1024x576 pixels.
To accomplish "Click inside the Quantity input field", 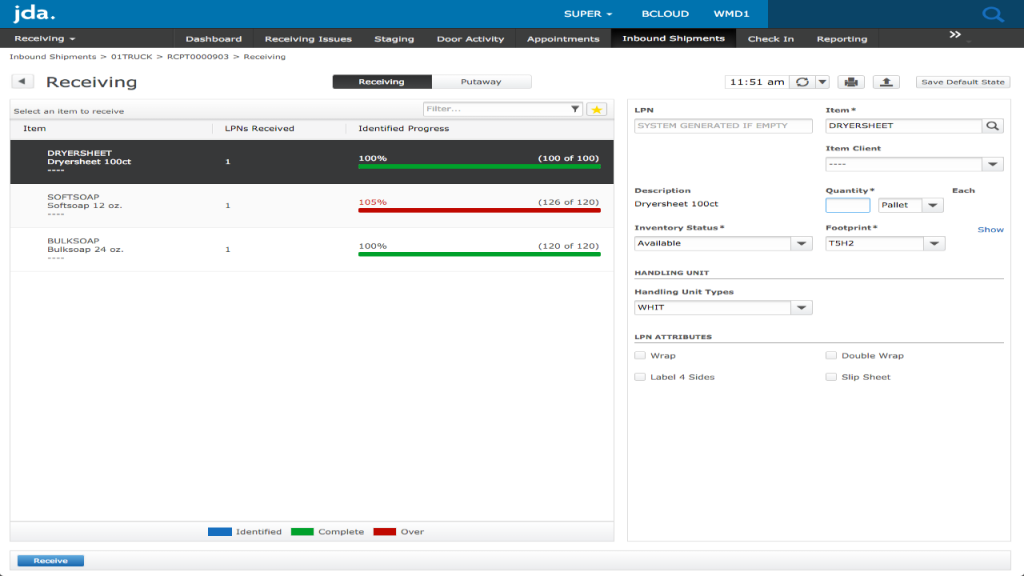I will (x=847, y=204).
